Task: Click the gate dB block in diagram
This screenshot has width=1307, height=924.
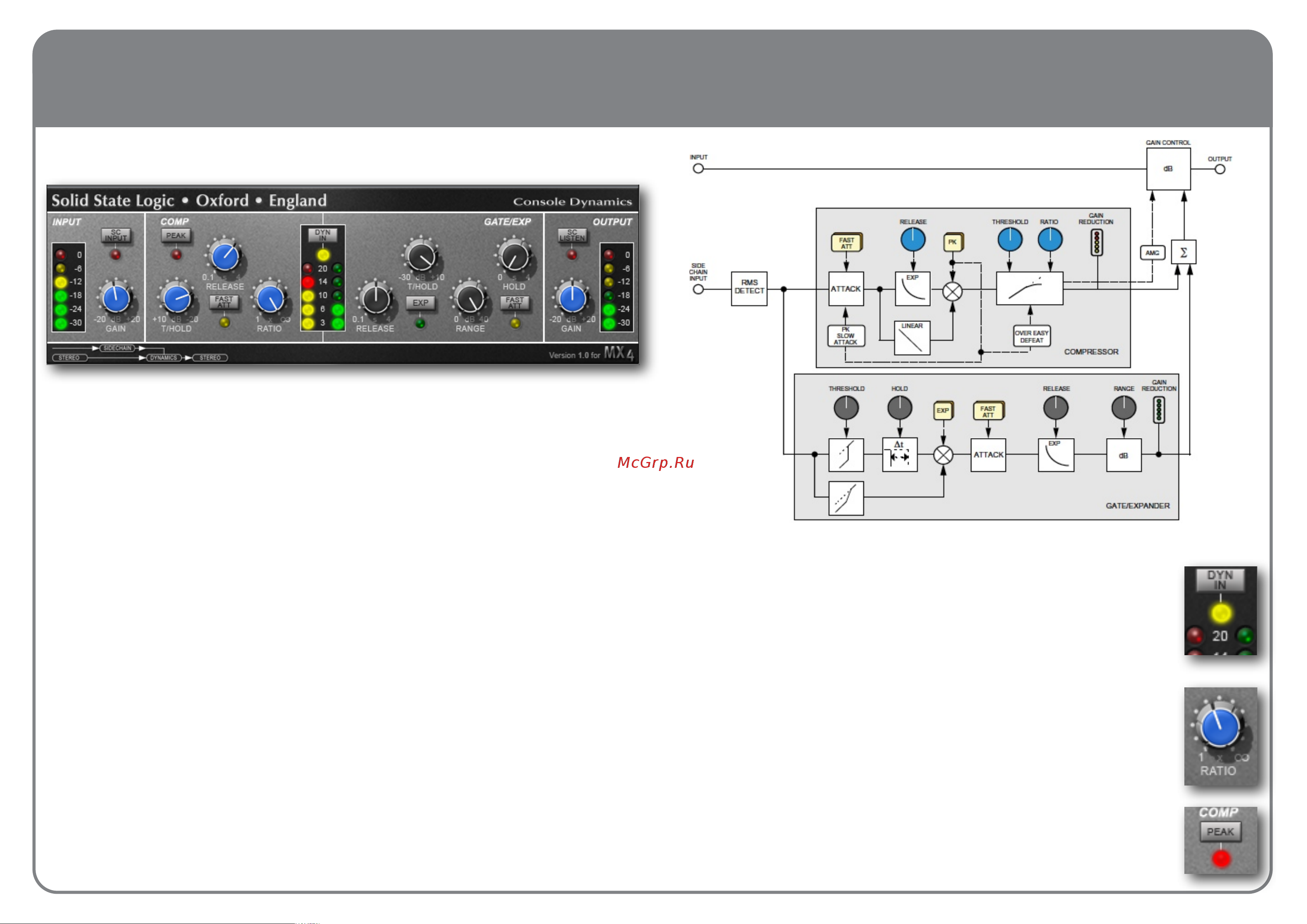Action: [x=1124, y=455]
